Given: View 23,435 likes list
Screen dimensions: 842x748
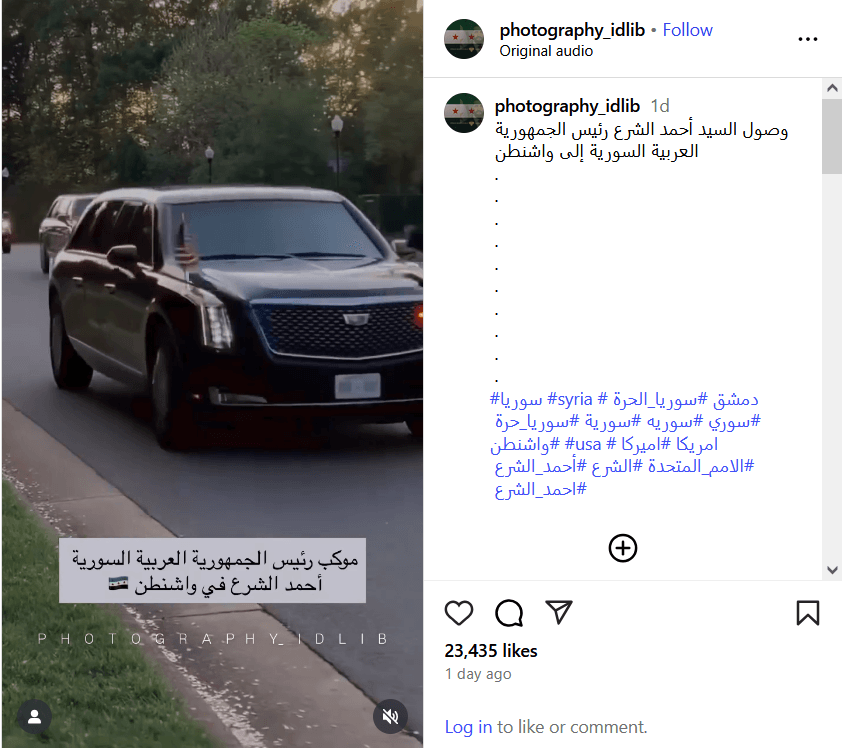Looking at the screenshot, I should point(491,651).
